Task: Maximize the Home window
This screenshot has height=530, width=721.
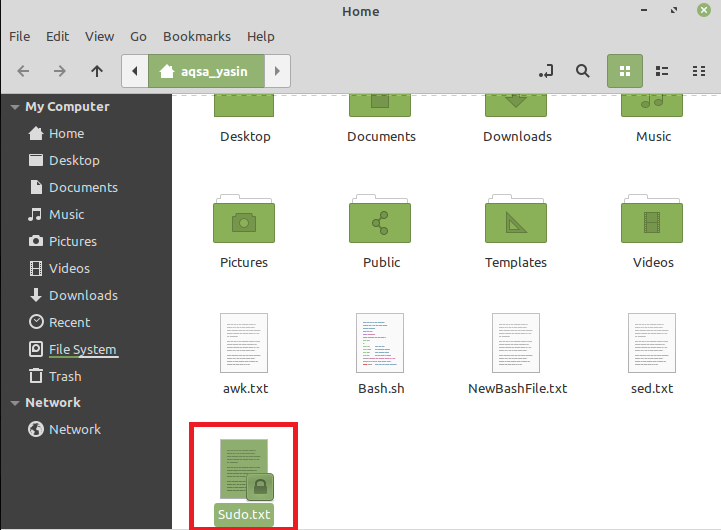Action: (674, 10)
